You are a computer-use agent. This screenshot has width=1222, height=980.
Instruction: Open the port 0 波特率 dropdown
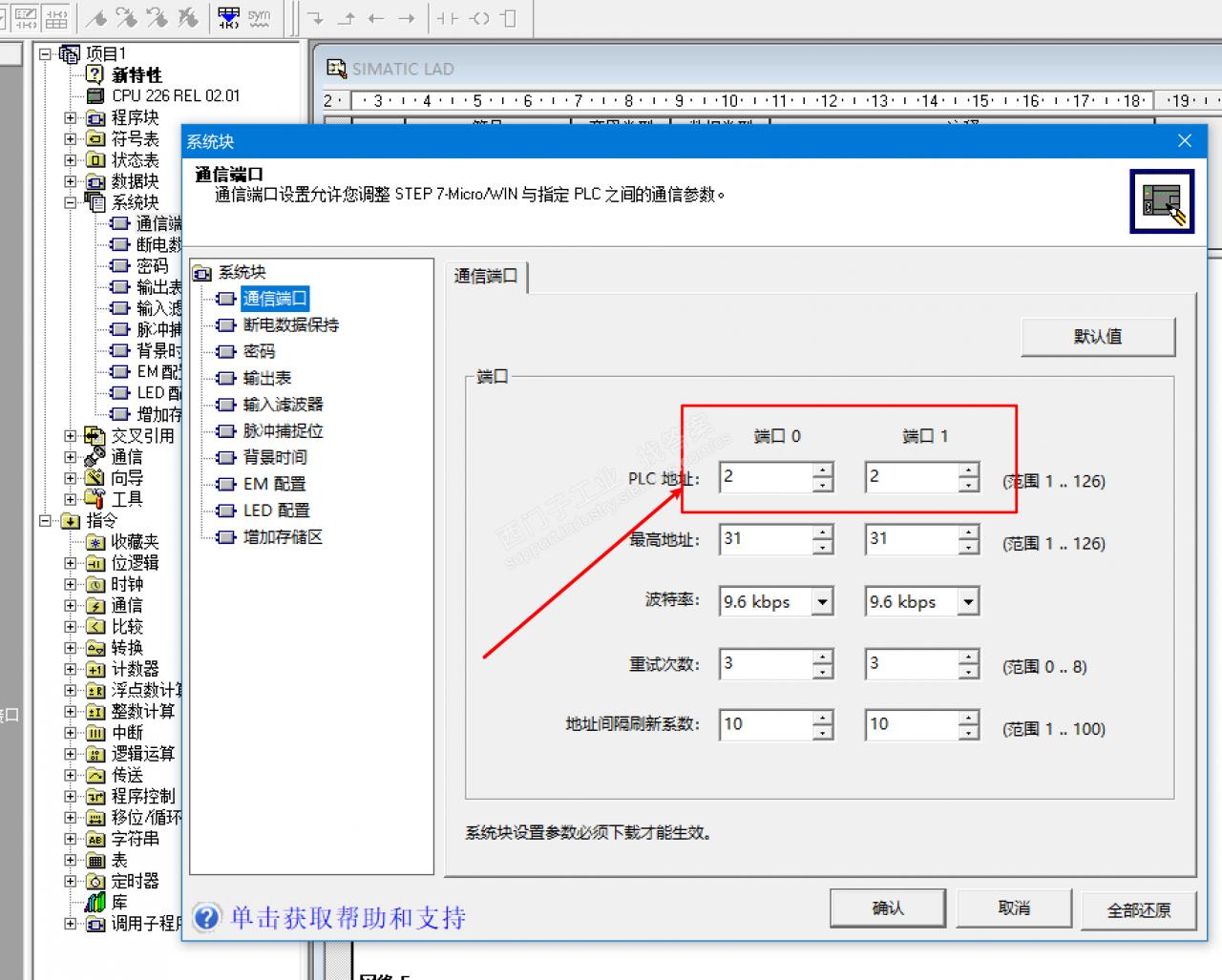coord(822,601)
